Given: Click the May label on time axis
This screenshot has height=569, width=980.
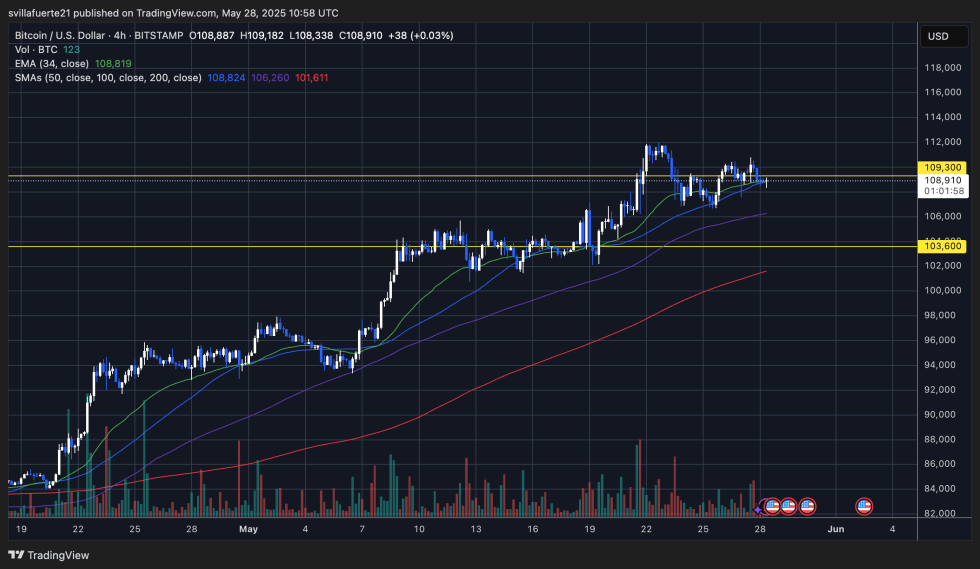Looking at the screenshot, I should point(249,528).
